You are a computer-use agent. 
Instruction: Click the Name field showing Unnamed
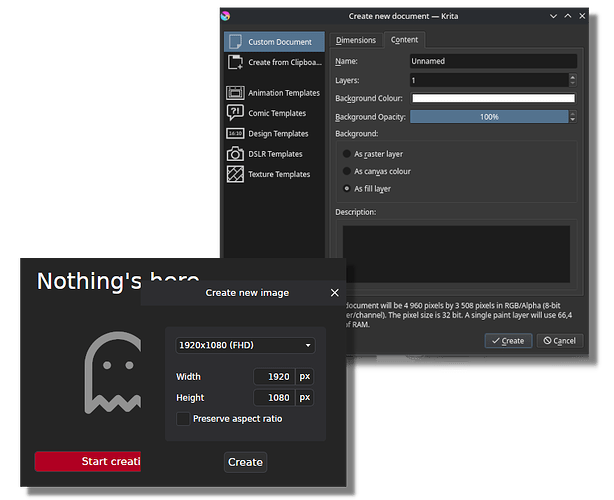[493, 61]
